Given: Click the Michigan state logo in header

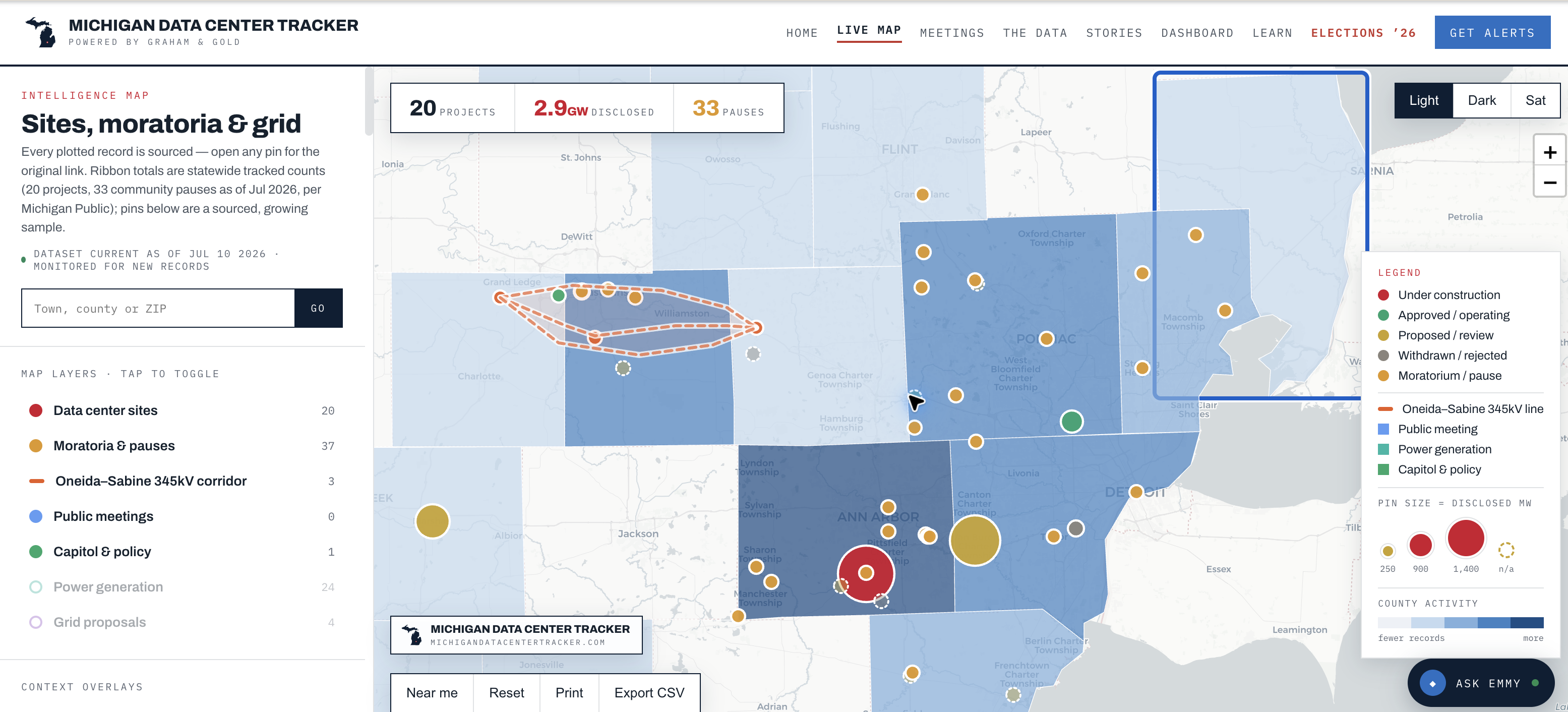Looking at the screenshot, I should (41, 32).
